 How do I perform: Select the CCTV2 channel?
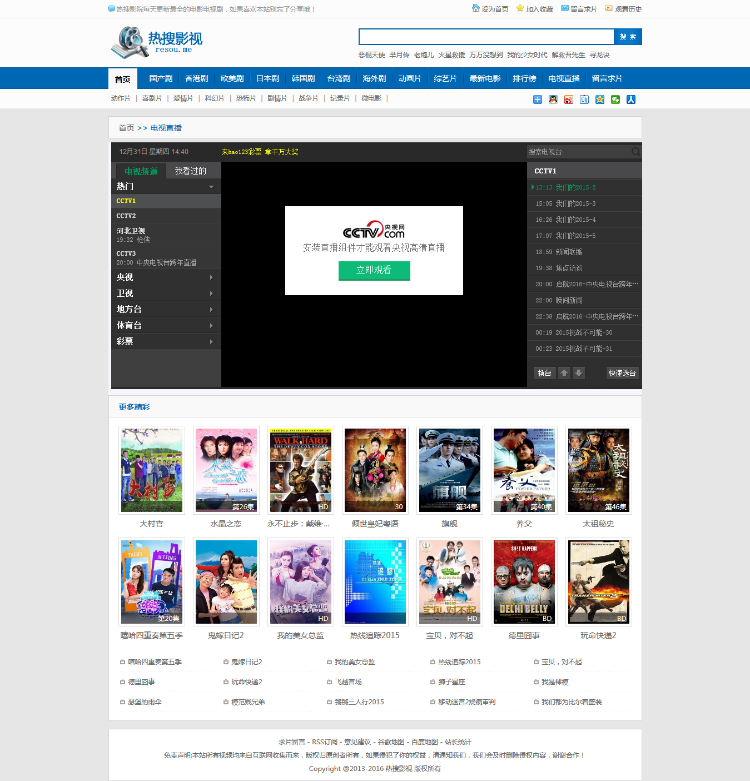coord(166,216)
